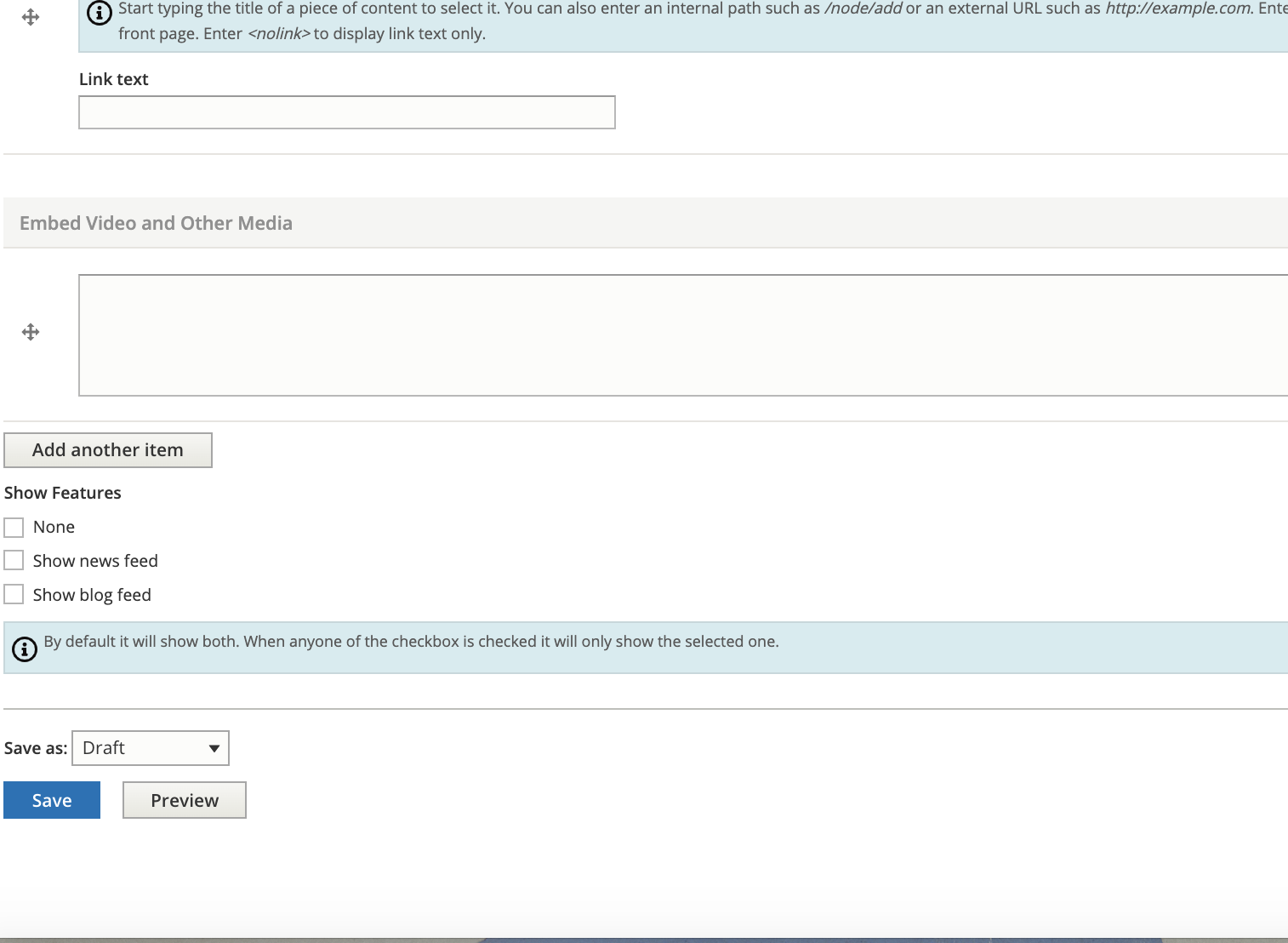The image size is (1288, 943).
Task: Open the Save as dropdown
Action: click(x=150, y=747)
